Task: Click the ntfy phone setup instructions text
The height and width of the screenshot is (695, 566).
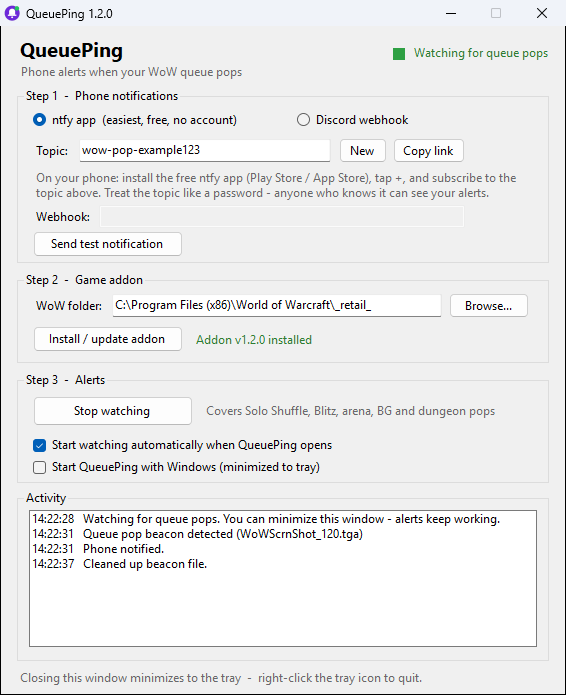Action: coord(276,186)
